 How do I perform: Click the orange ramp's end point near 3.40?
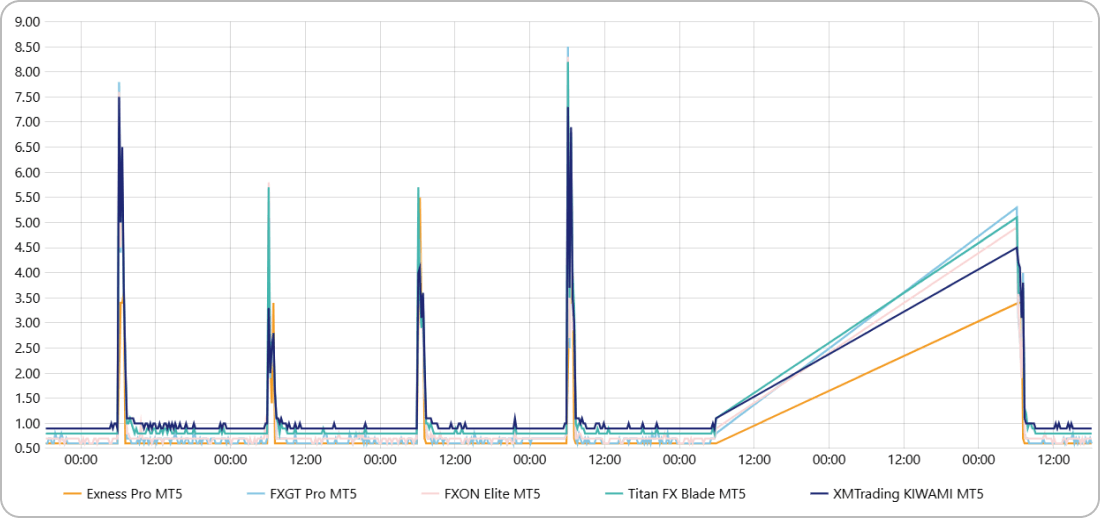coord(1016,303)
